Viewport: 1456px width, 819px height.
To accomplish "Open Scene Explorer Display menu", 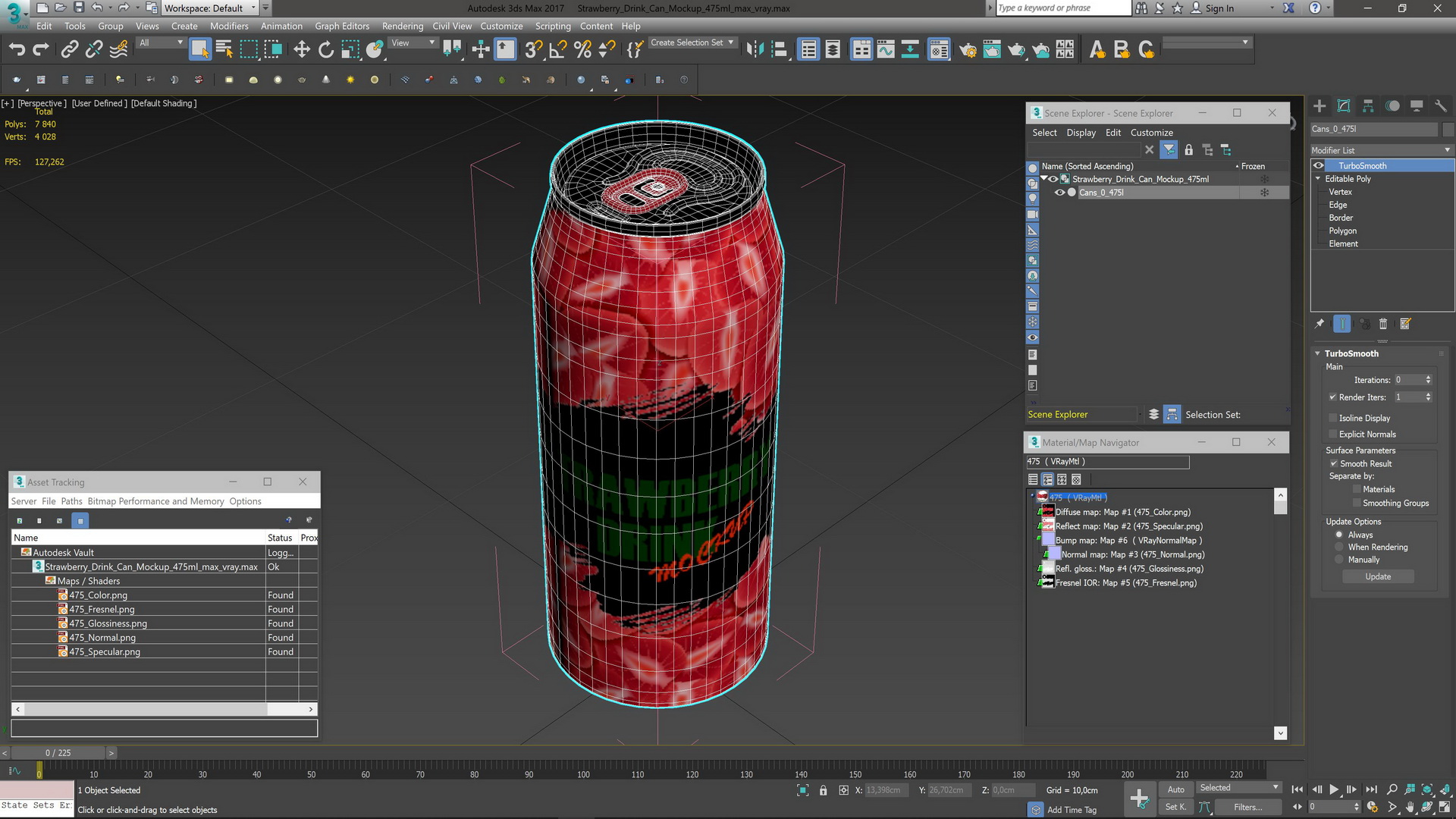I will point(1081,133).
